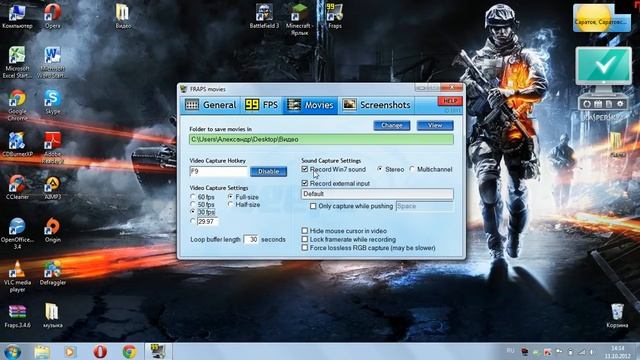Viewport: 640px width, 360px height.
Task: Enable Lock framerate while recording
Action: pyautogui.click(x=304, y=239)
